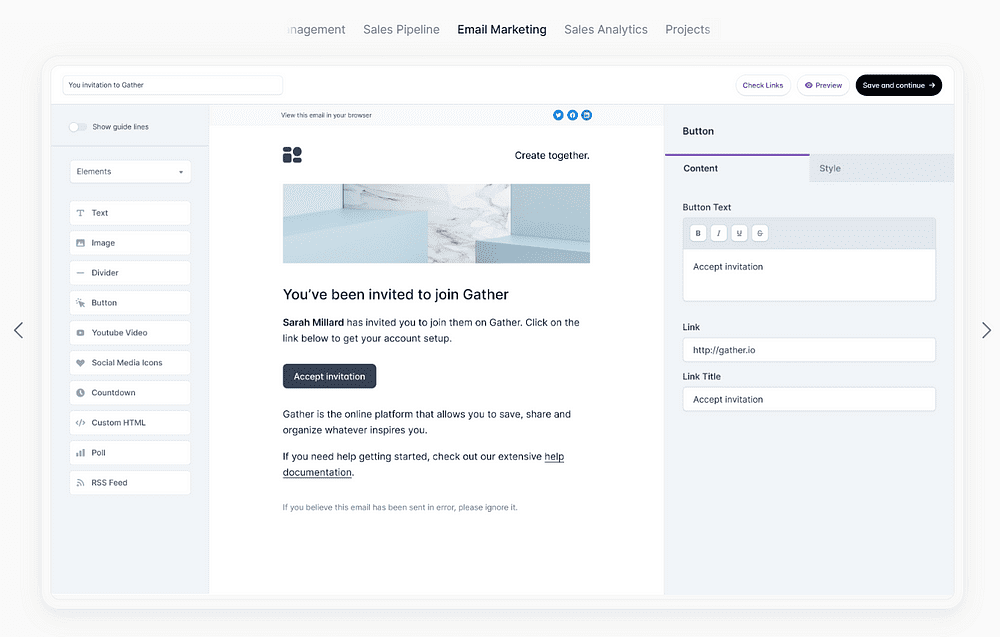Switch to the Style tab

pyautogui.click(x=881, y=168)
